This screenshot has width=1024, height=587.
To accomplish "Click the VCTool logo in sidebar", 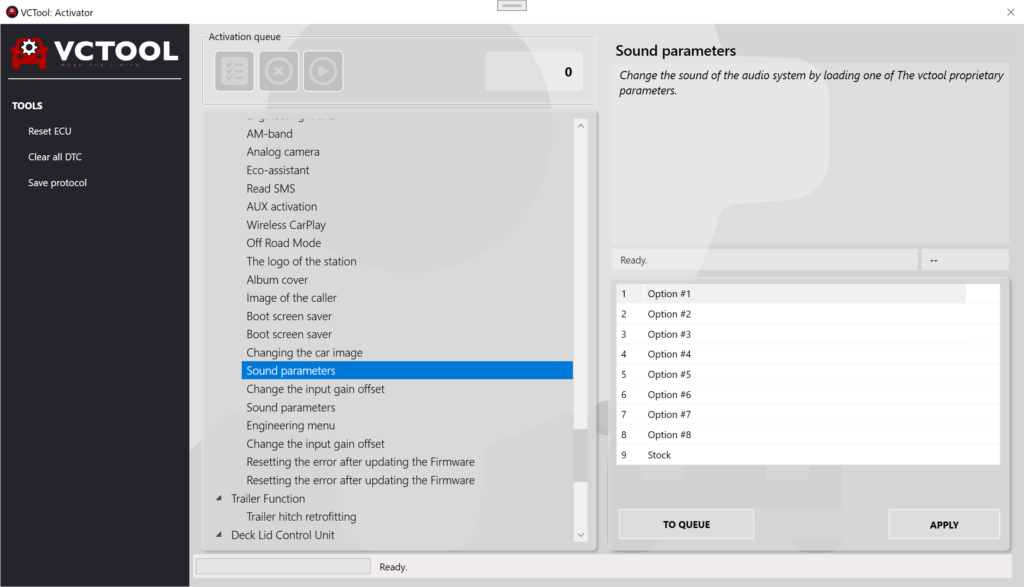I will 95,51.
